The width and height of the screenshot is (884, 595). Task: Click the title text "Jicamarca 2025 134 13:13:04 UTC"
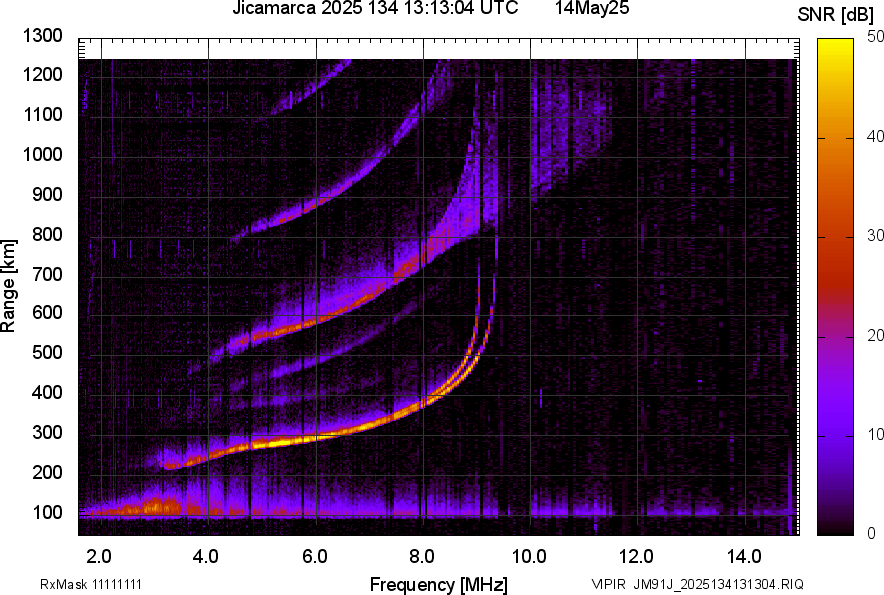(375, 8)
